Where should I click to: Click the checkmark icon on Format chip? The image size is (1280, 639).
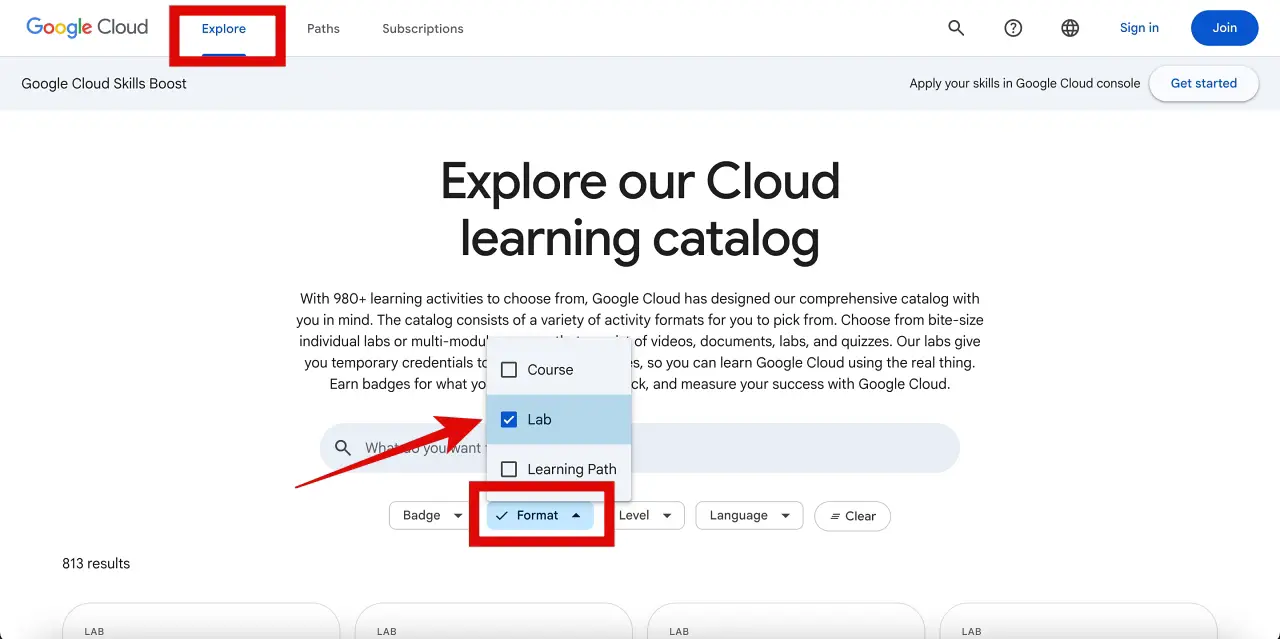tap(502, 516)
